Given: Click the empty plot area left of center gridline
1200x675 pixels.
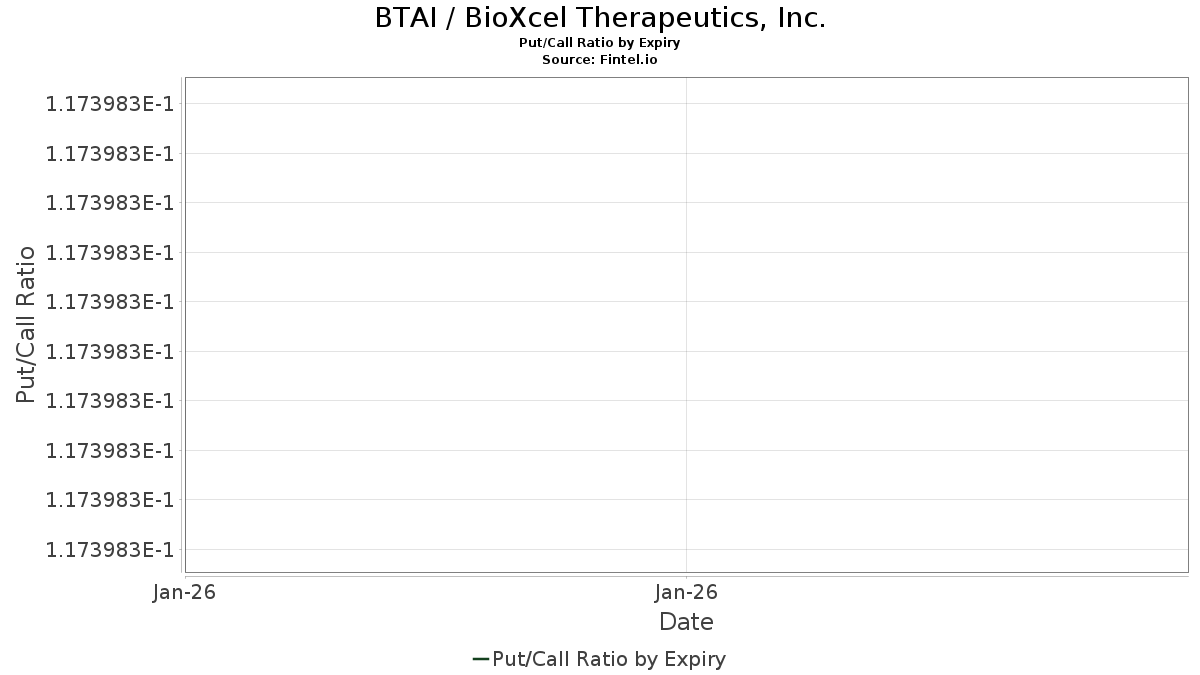Looking at the screenshot, I should [435, 325].
